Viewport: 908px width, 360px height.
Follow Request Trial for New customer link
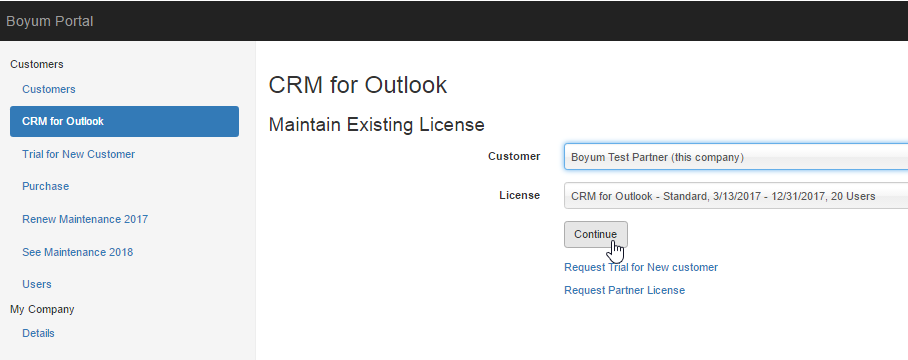641,267
